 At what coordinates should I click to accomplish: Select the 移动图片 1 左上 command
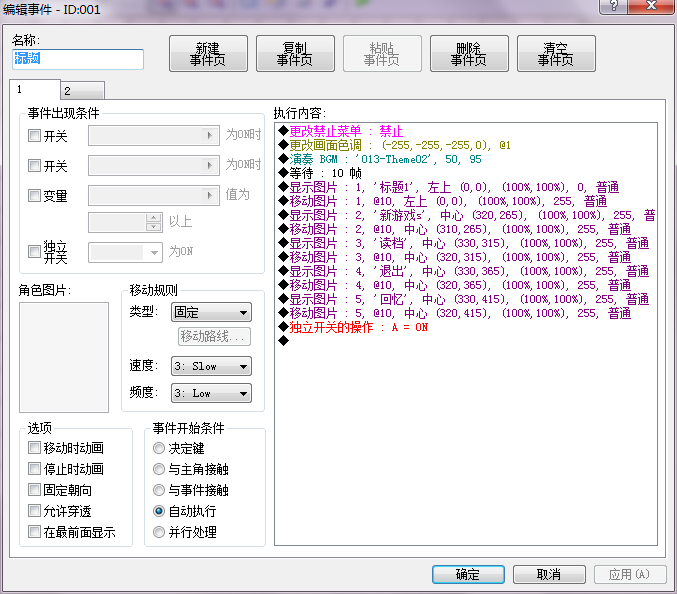(x=443, y=201)
